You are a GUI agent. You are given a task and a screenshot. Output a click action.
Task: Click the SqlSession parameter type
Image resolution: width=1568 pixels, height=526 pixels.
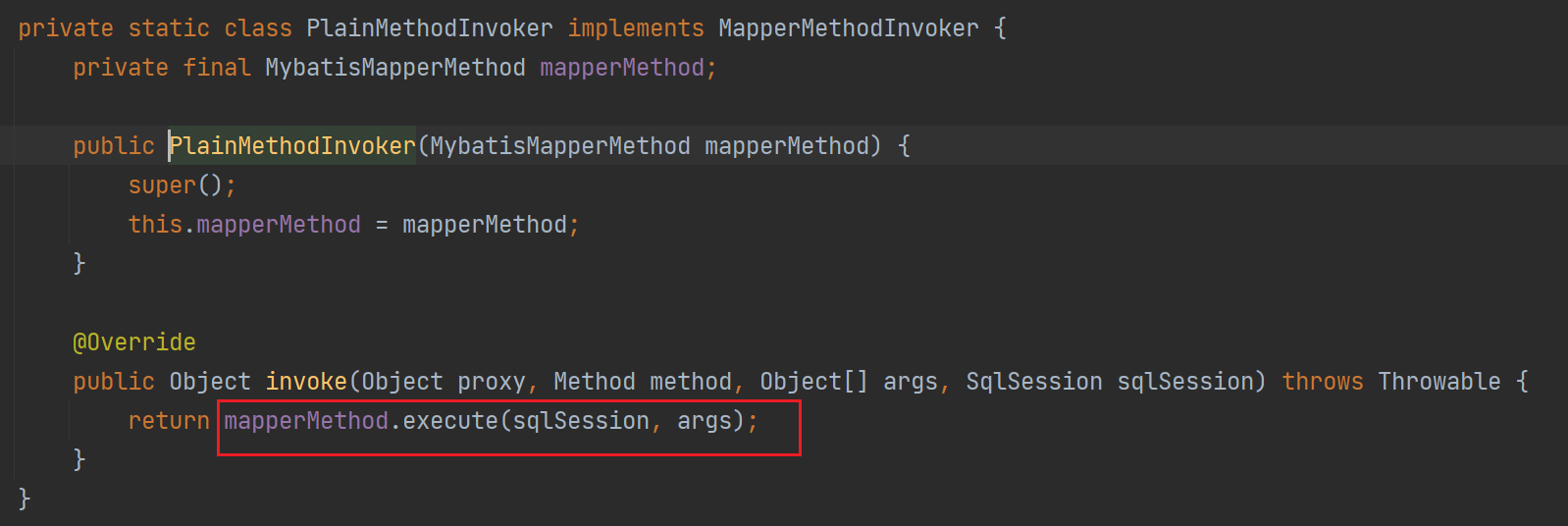click(x=1034, y=382)
